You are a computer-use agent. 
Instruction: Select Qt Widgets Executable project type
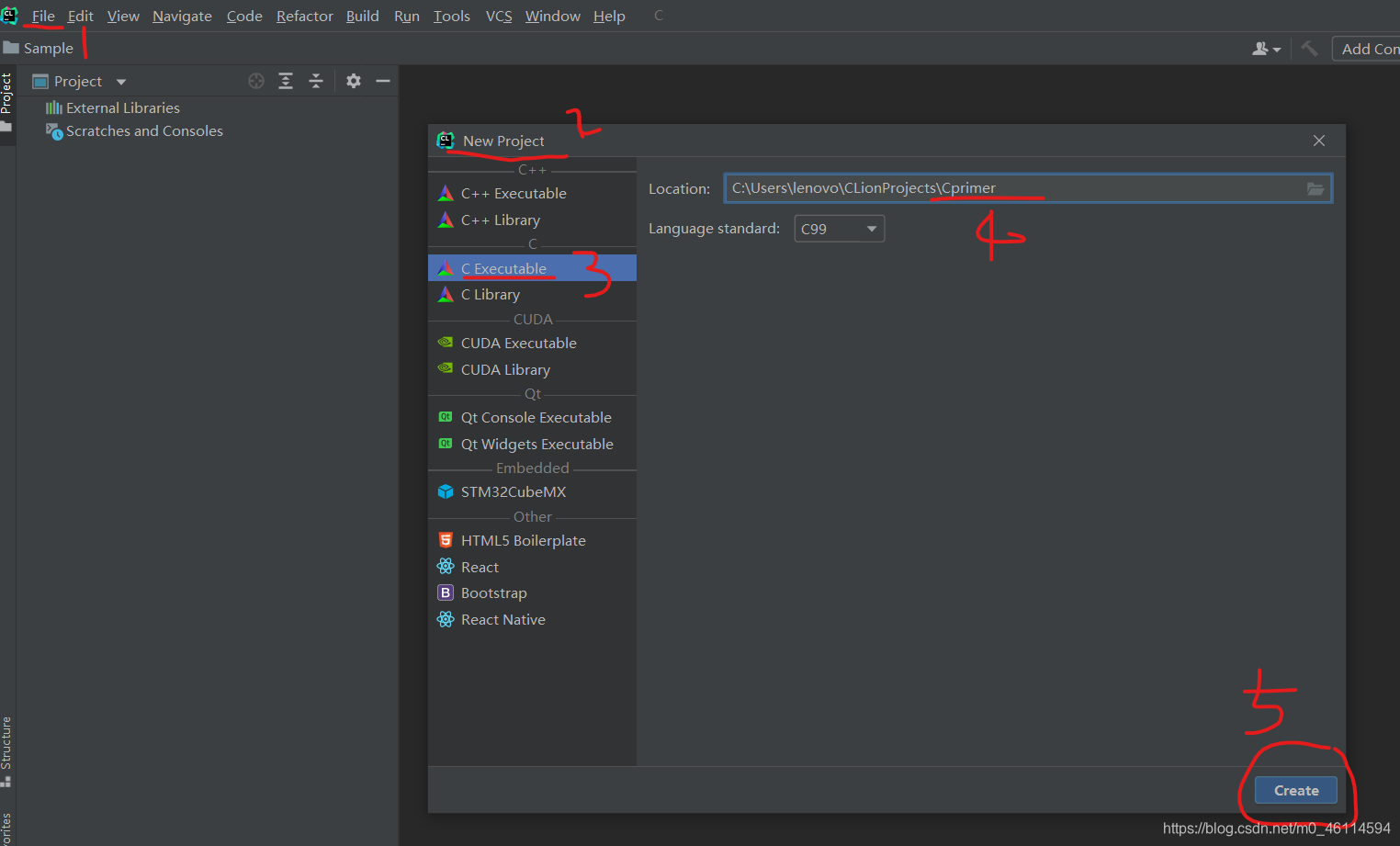(x=532, y=445)
